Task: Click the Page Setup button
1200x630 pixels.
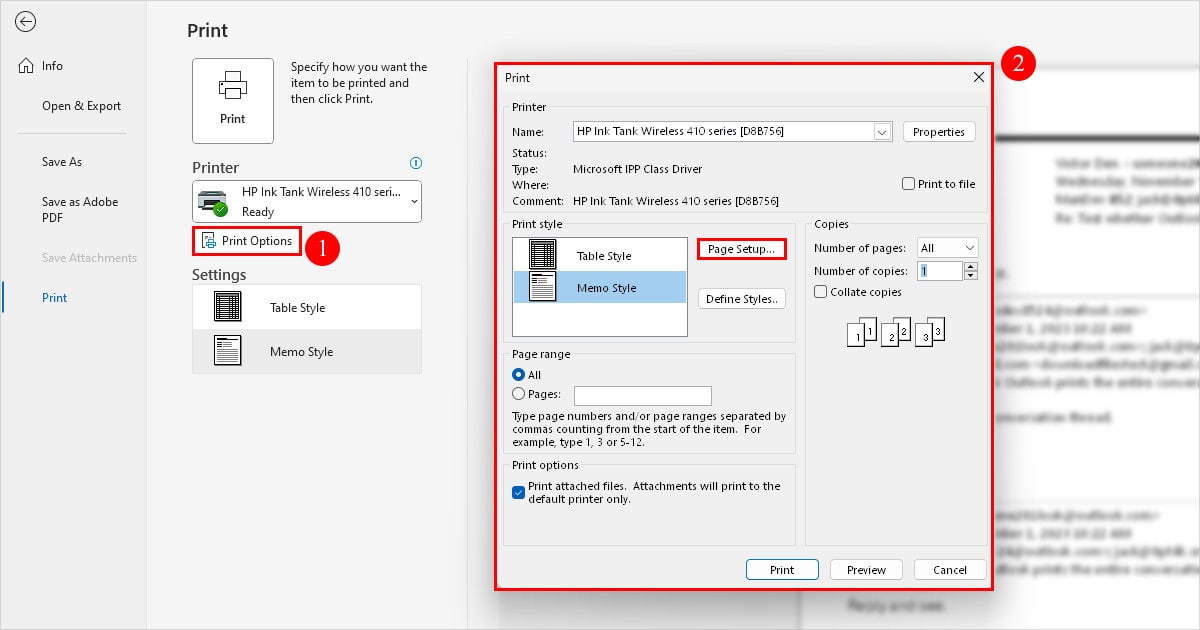Action: pos(741,249)
